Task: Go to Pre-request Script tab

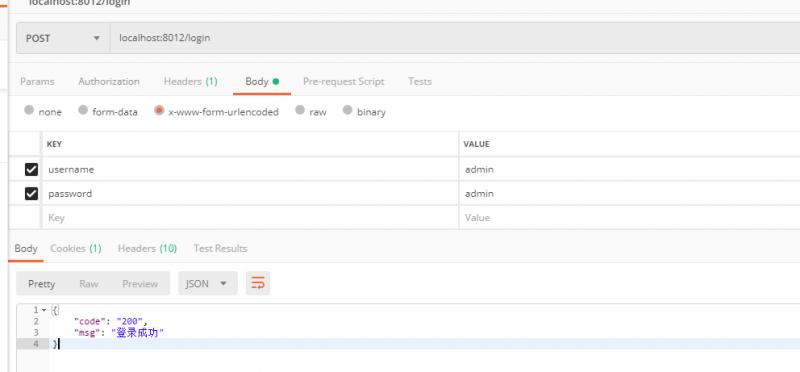Action: coord(343,82)
